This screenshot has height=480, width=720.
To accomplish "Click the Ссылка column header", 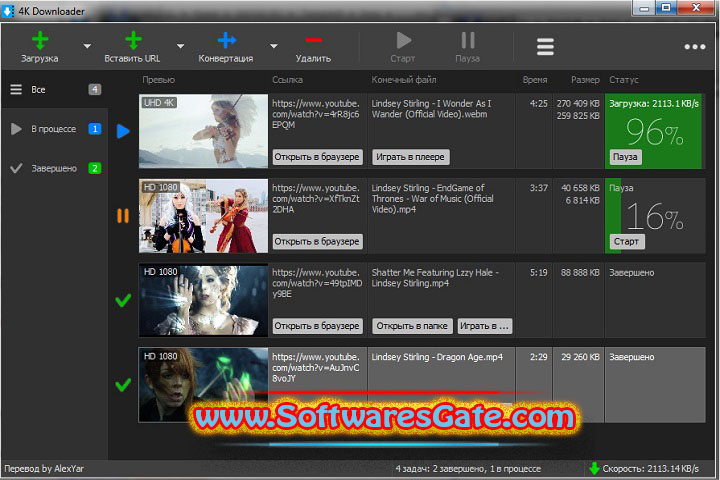I will [x=287, y=80].
